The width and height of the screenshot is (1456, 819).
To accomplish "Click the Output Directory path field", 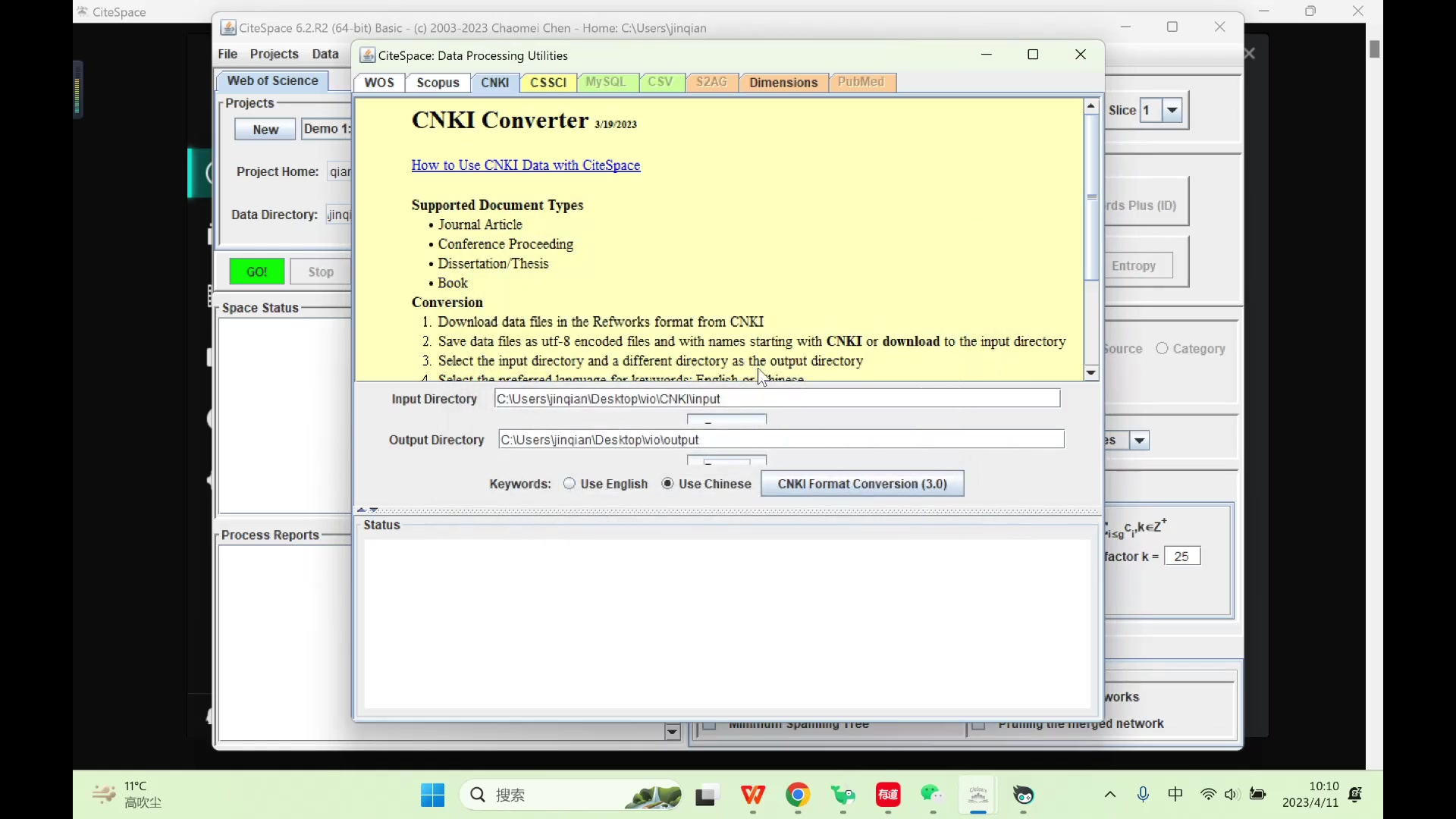I will pos(781,440).
